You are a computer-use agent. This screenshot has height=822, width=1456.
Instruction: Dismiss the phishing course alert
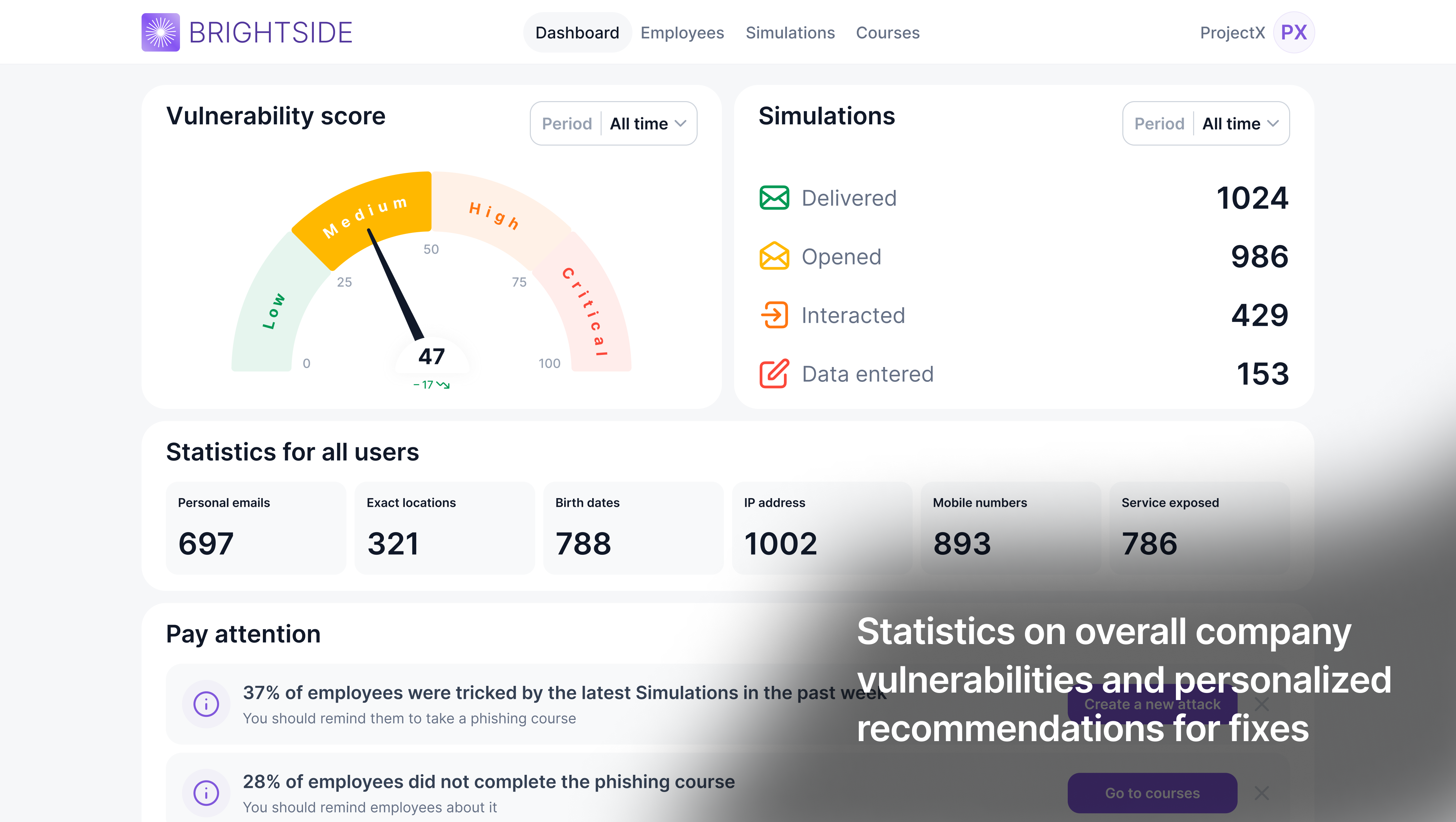pyautogui.click(x=1262, y=793)
